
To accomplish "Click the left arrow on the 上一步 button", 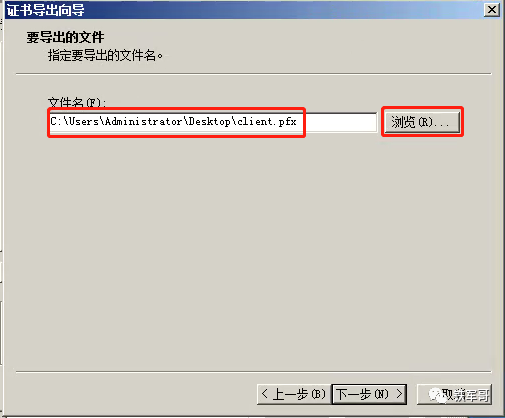I will click(265, 394).
